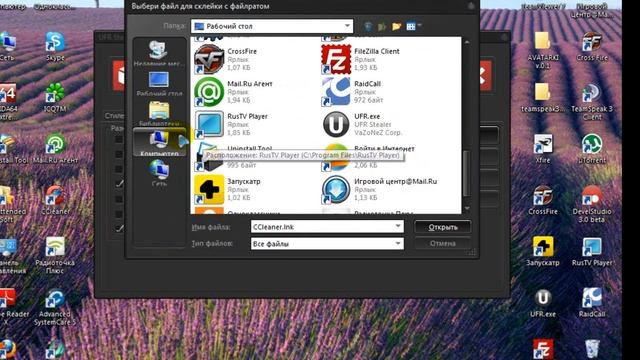Expand the Папка folder dropdown
Screen dimensions: 640x360
pos(347,26)
